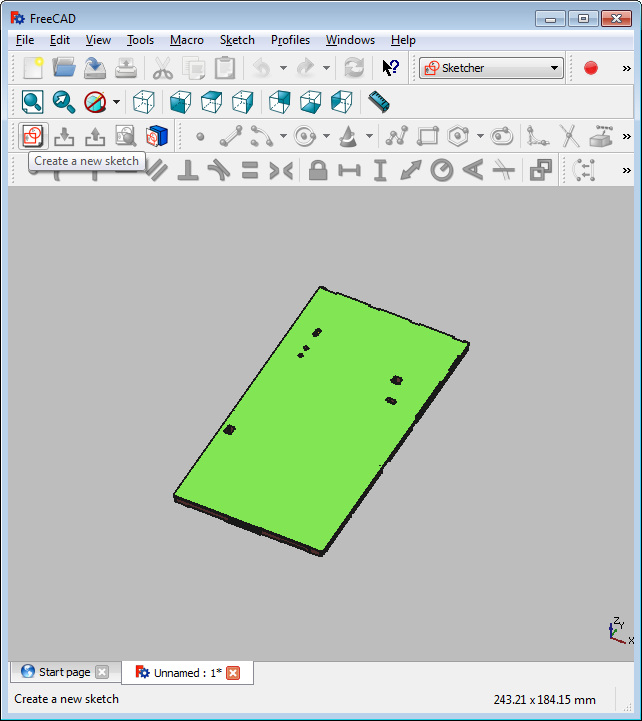642x721 pixels.
Task: Open the Profiles menu
Action: [x=290, y=40]
